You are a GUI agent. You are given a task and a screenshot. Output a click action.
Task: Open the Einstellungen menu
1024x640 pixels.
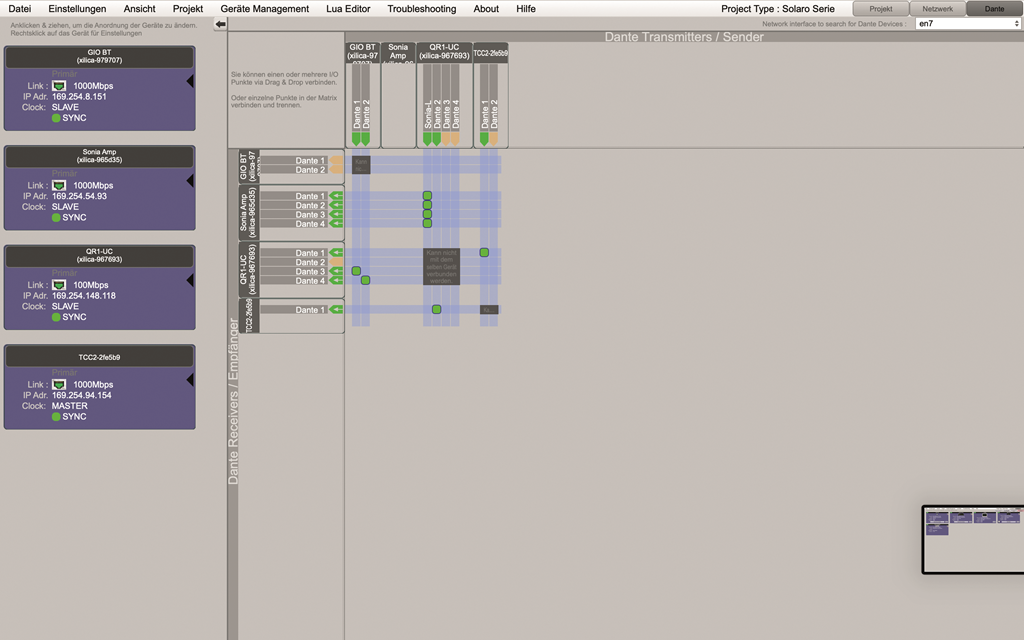pos(77,8)
